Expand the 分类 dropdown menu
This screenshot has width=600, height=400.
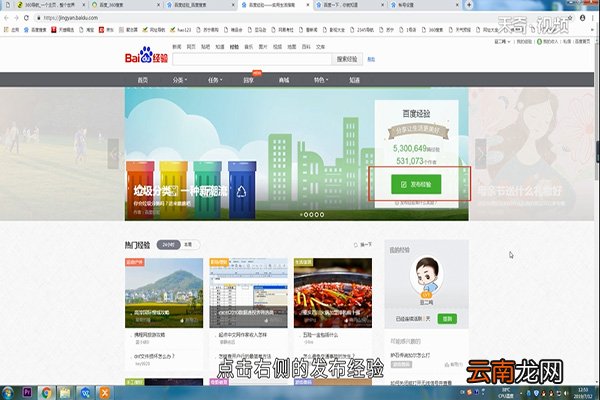pyautogui.click(x=179, y=80)
